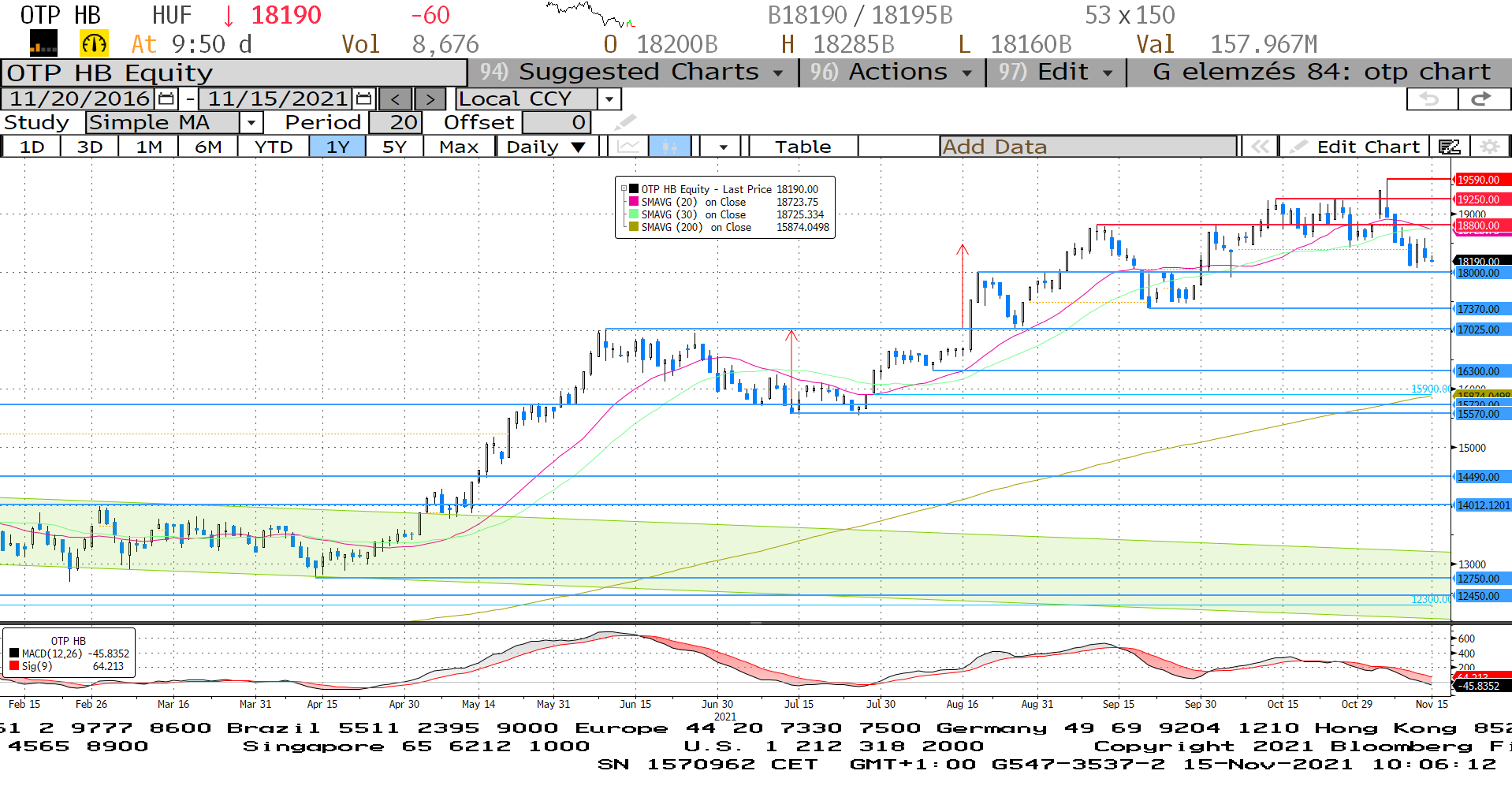Collapse the panel with double-chevron icon
1512x808 pixels.
coord(1260,147)
